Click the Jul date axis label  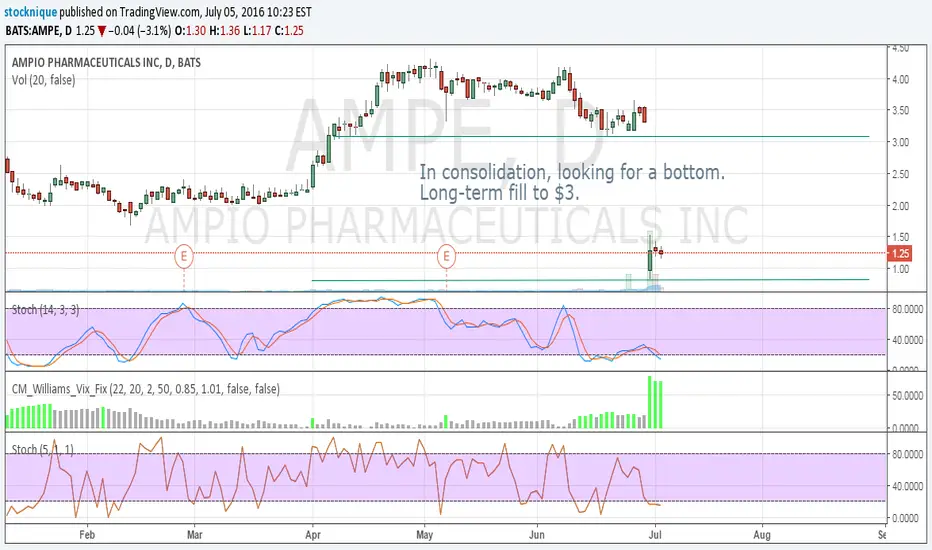(655, 535)
